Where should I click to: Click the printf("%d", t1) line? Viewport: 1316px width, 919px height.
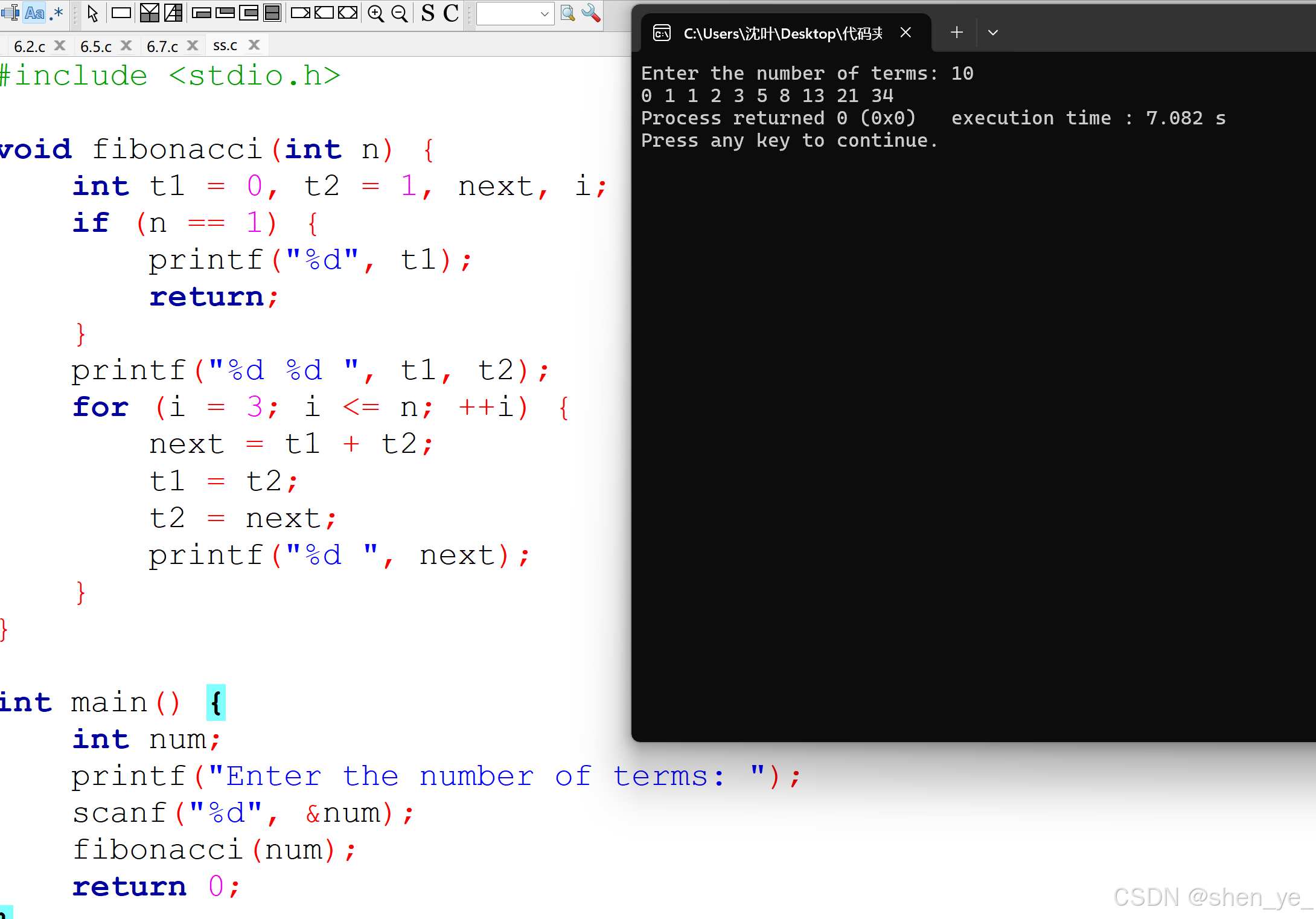pyautogui.click(x=310, y=260)
